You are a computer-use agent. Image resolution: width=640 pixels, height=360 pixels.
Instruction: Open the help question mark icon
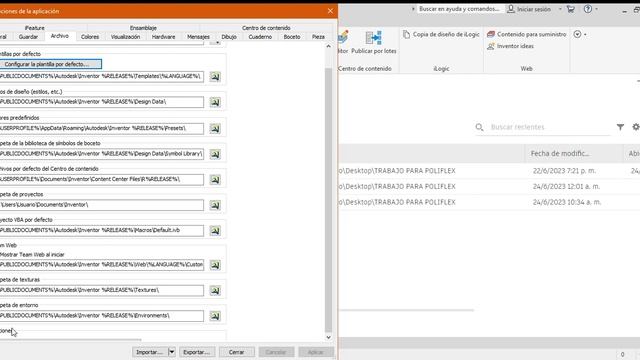[588, 9]
